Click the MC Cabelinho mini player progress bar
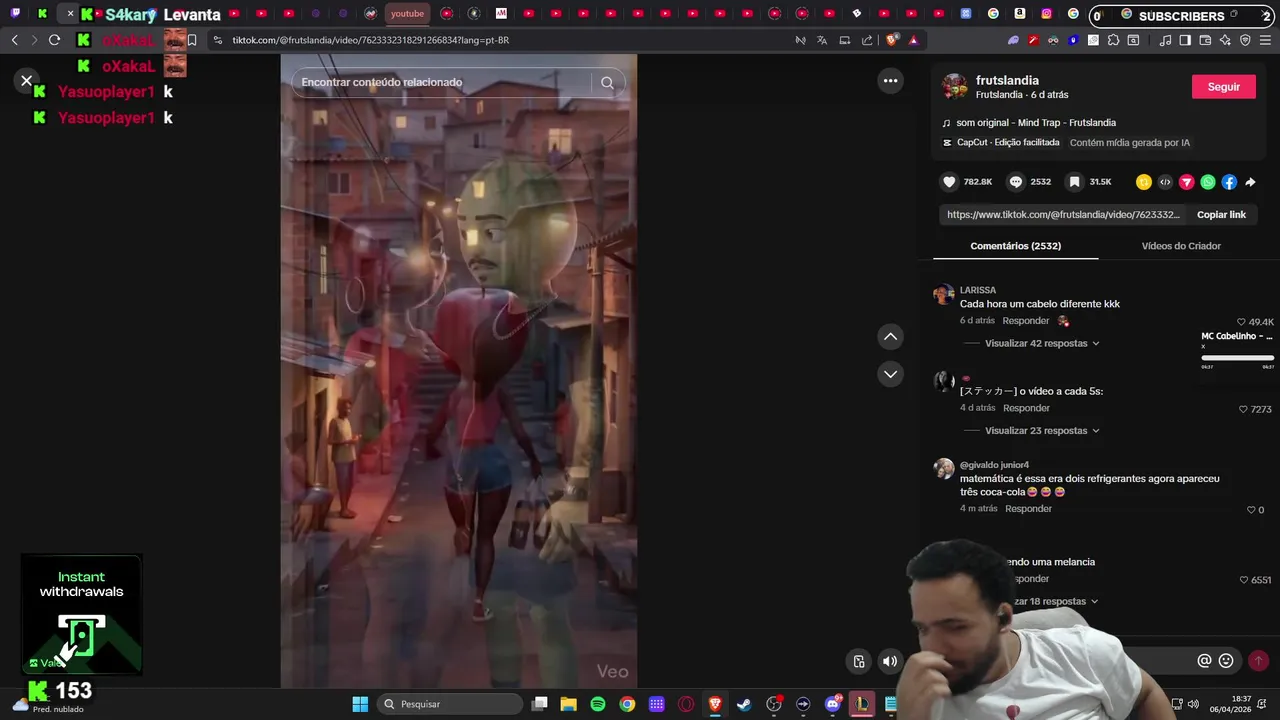Viewport: 1280px width, 720px height. click(x=1238, y=357)
